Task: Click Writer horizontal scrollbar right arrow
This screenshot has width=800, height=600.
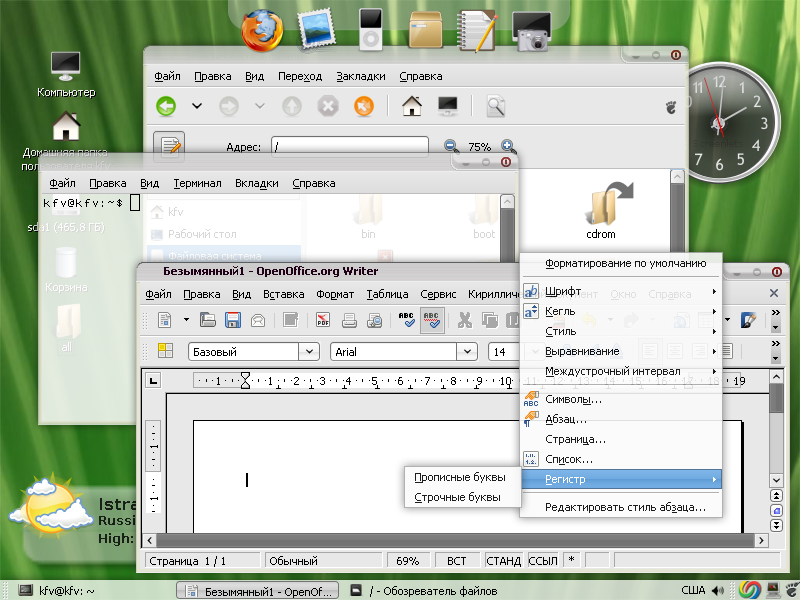Action: pyautogui.click(x=761, y=540)
